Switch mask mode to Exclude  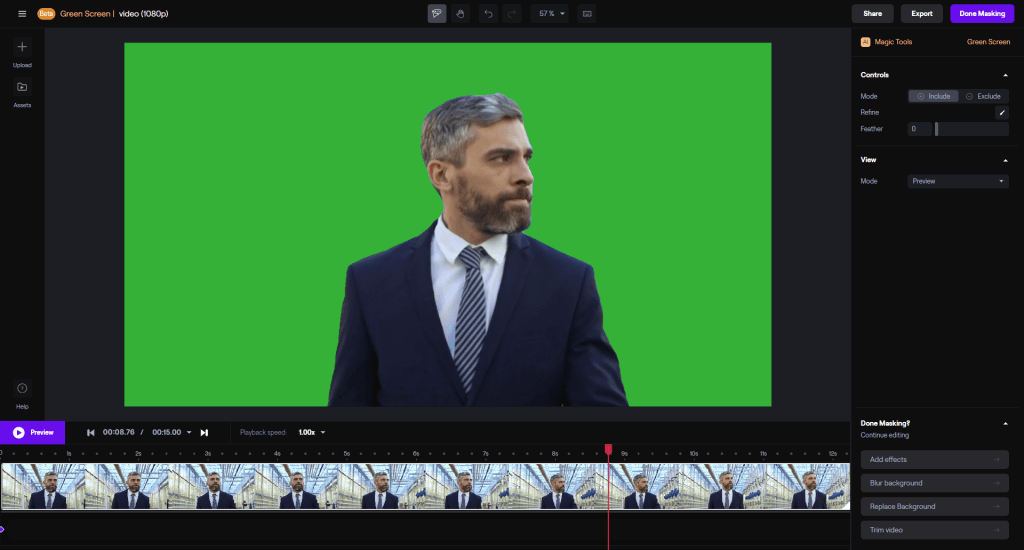[x=983, y=96]
